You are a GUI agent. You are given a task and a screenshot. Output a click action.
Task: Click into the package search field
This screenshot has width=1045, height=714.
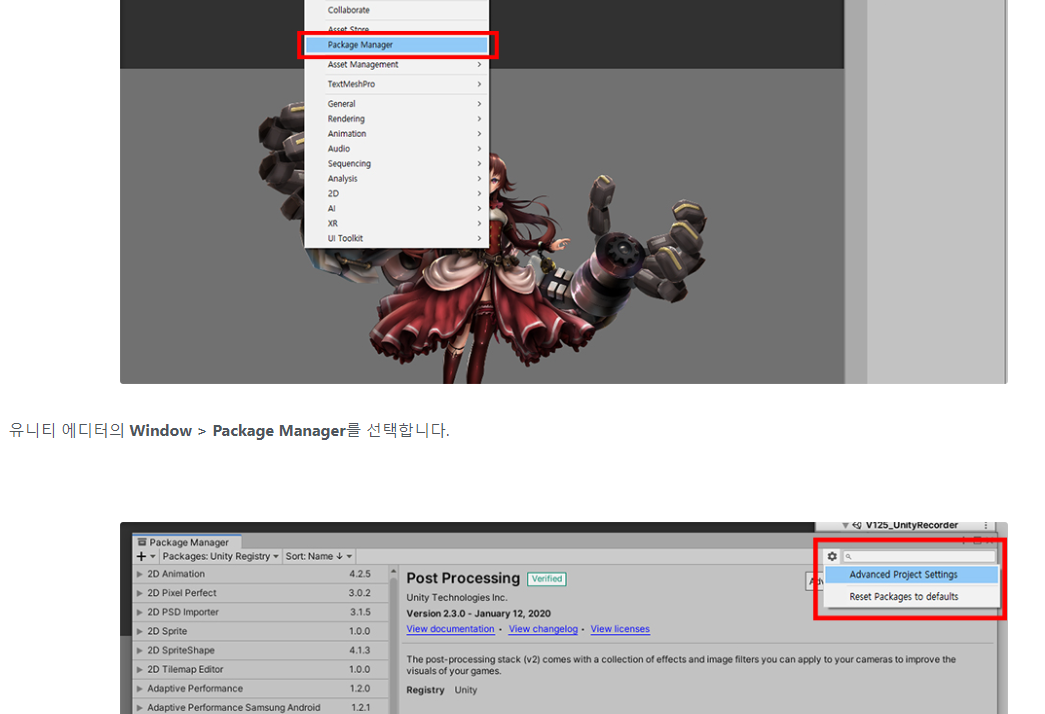coord(920,557)
